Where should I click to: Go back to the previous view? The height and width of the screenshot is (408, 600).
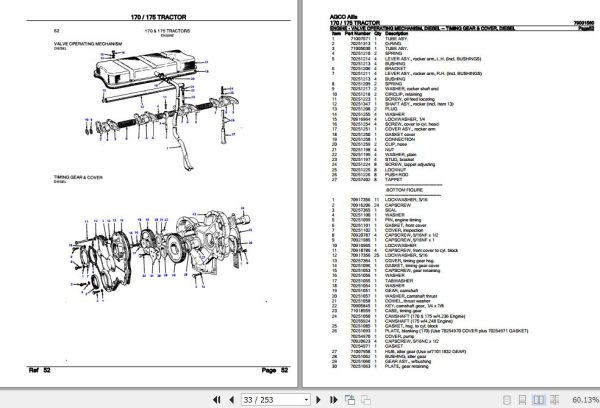click(350, 400)
